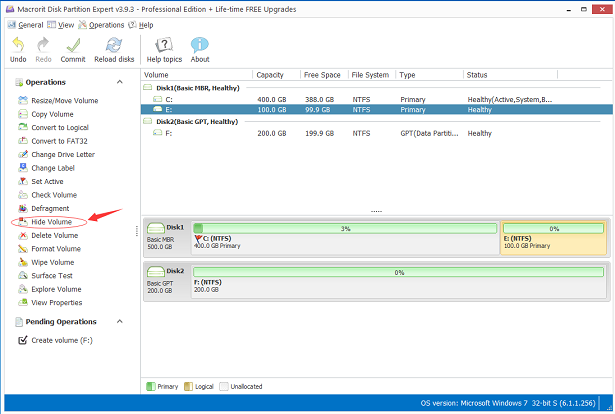Select Wipe Volume operation
This screenshot has height=414, width=615.
pyautogui.click(x=46, y=262)
